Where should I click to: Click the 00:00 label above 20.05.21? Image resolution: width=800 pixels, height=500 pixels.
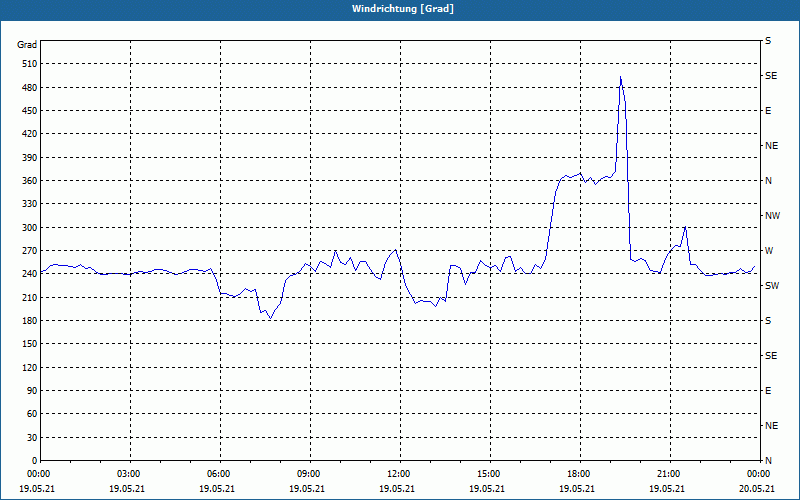tap(759, 474)
